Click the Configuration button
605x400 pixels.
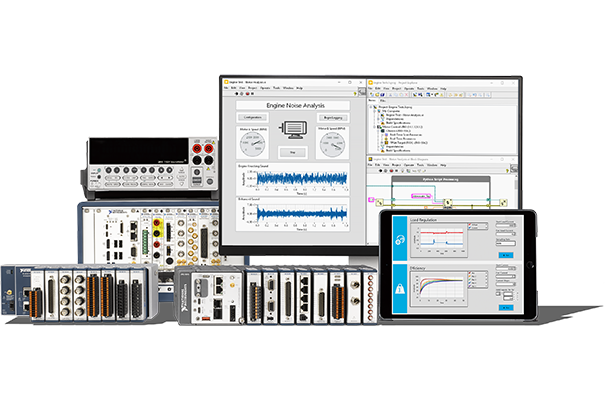253,117
